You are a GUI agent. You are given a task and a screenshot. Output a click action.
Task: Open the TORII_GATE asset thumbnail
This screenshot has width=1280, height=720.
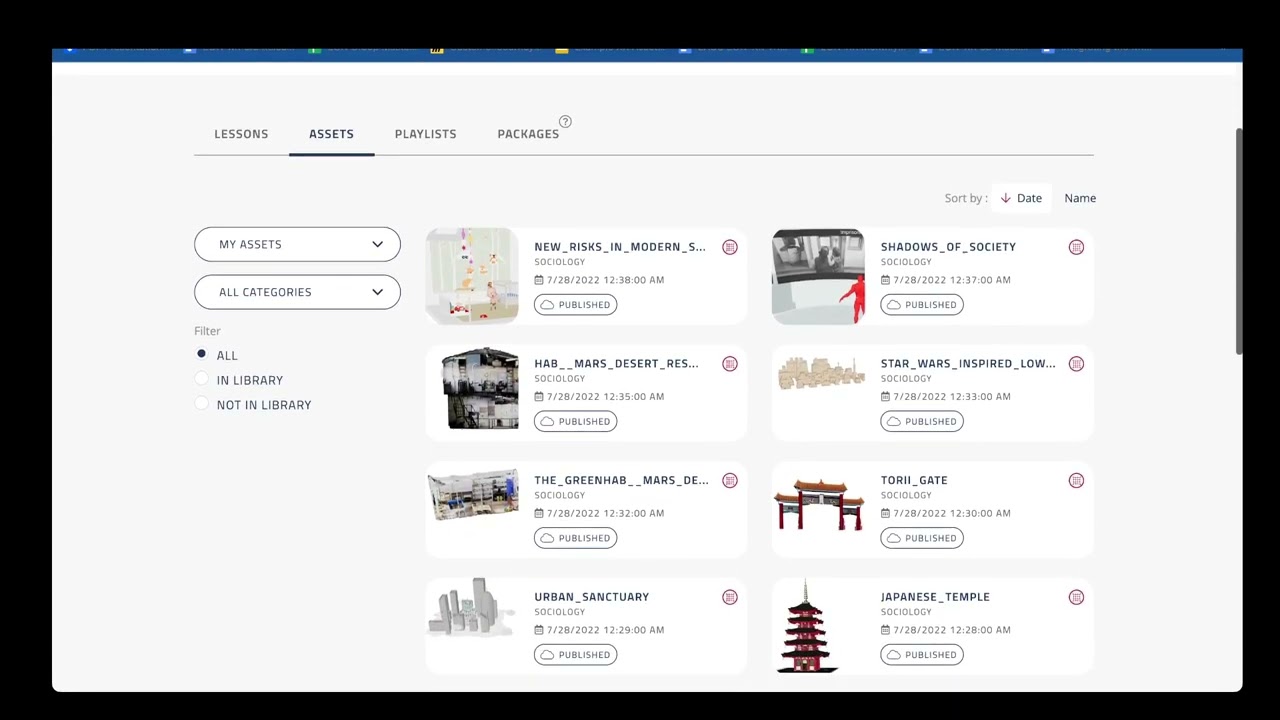point(819,505)
